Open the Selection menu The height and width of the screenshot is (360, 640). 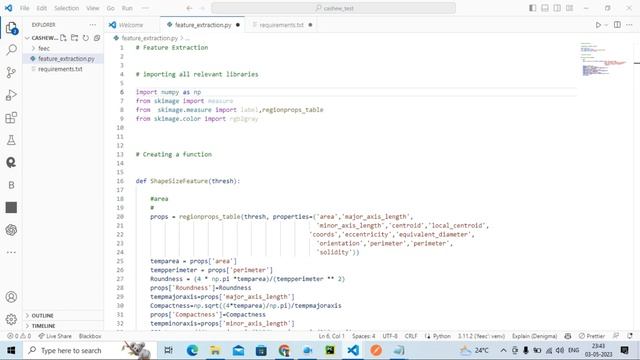pyautogui.click(x=67, y=8)
